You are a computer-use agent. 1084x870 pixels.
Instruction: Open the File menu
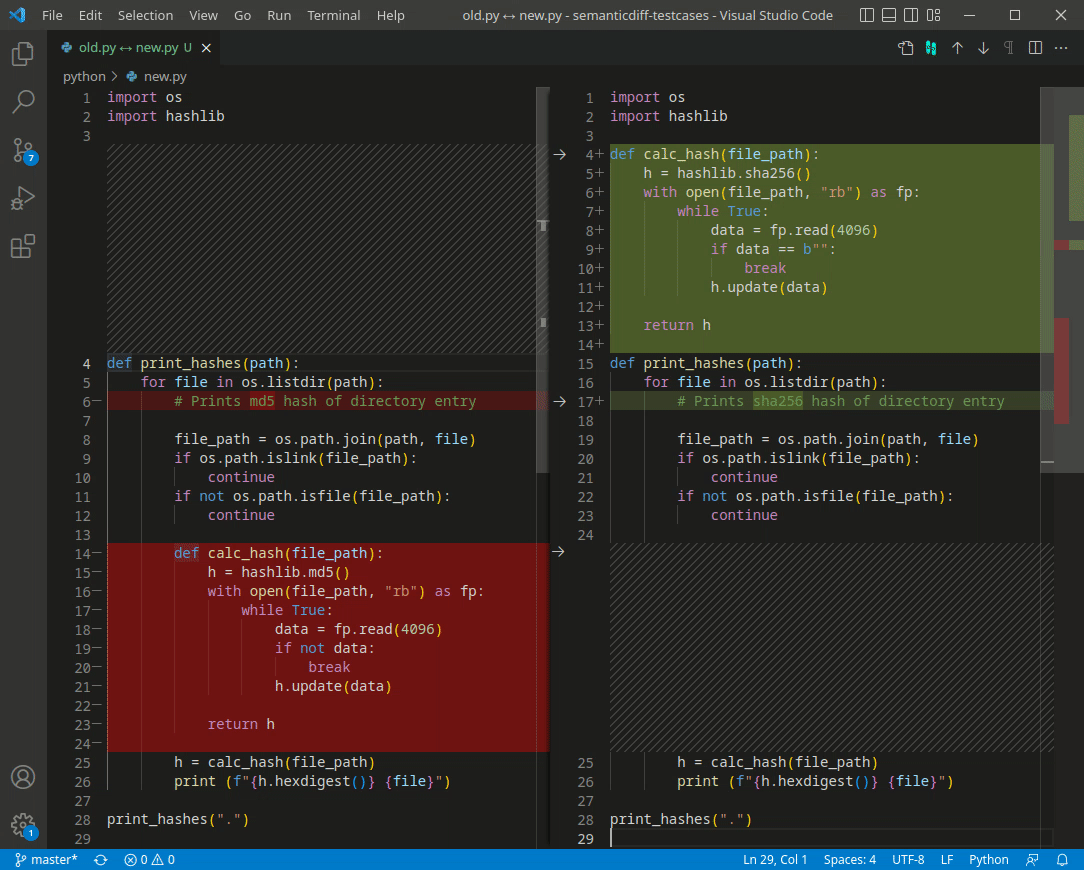(52, 15)
